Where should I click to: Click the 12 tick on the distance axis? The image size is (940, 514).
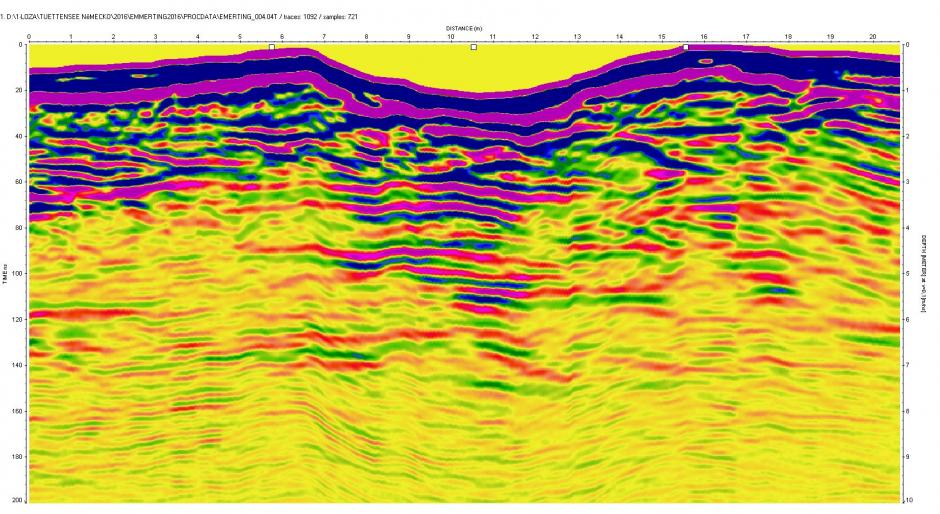[535, 37]
